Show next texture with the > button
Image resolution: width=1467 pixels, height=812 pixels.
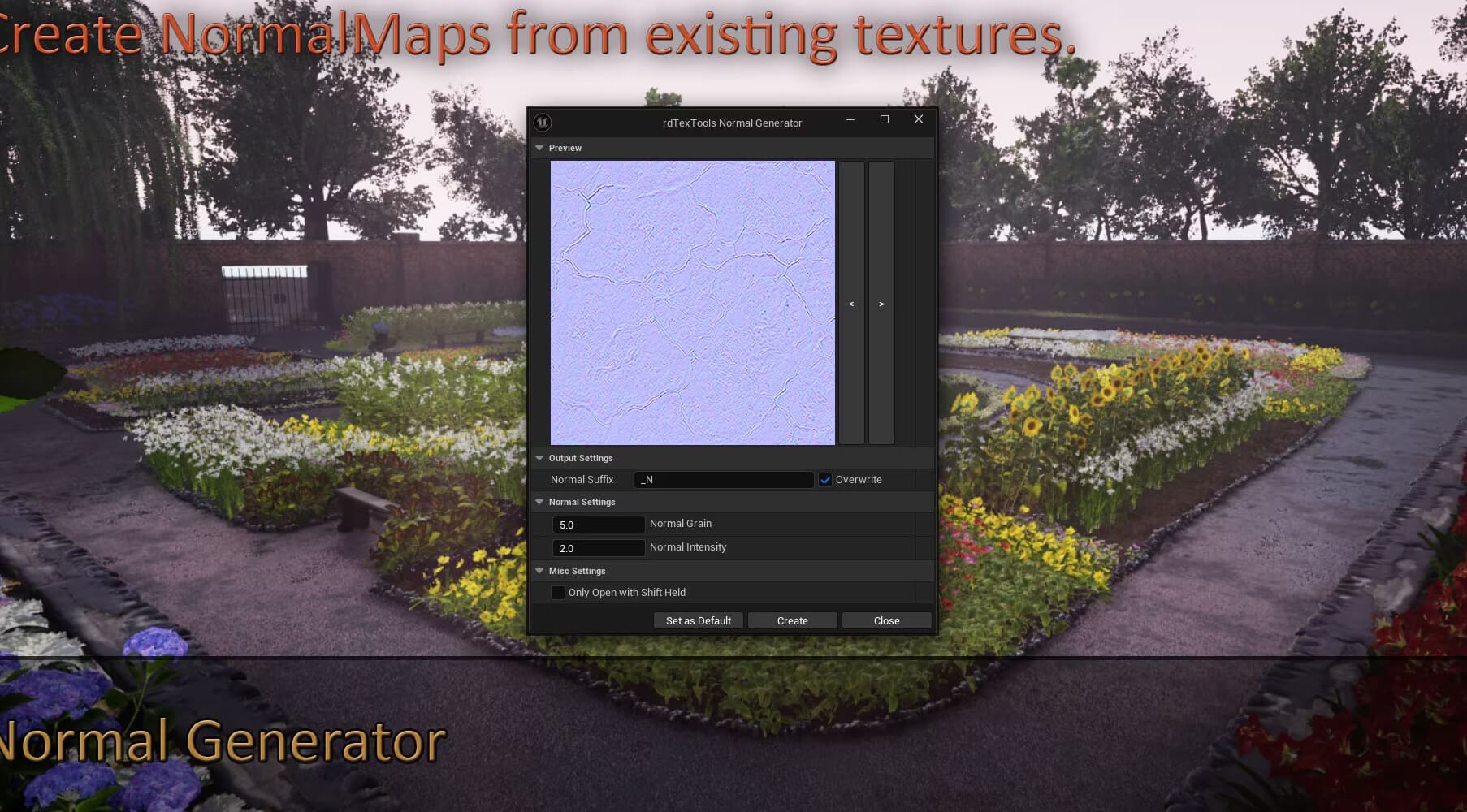[881, 303]
